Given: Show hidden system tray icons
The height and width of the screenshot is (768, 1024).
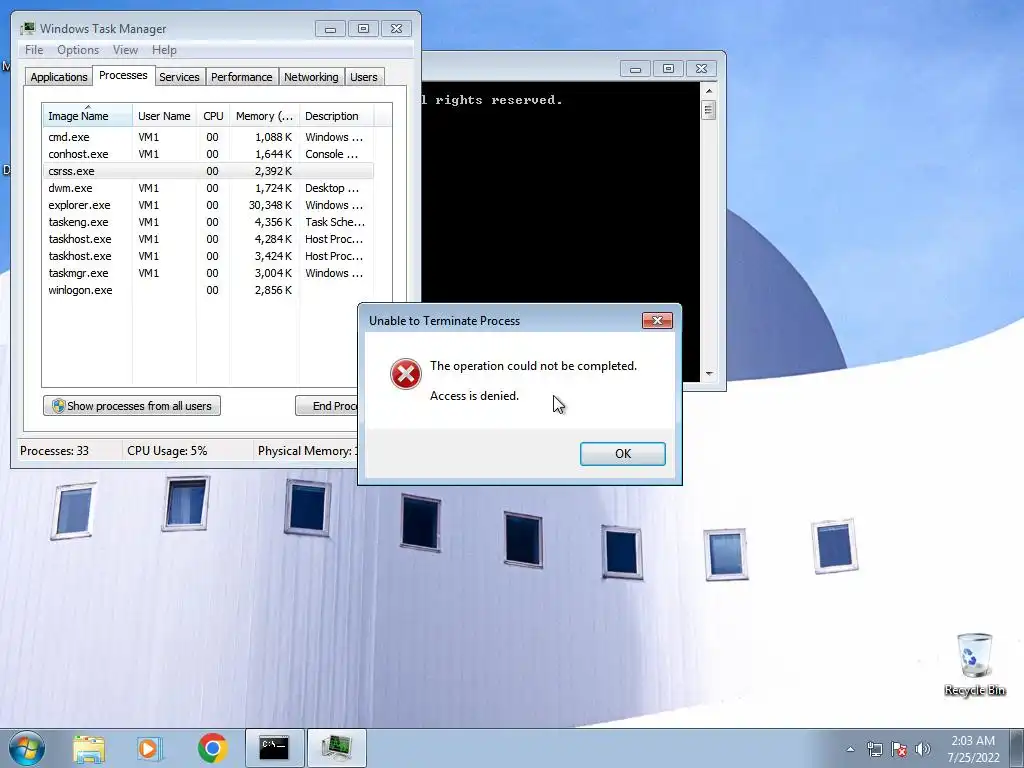Looking at the screenshot, I should (x=850, y=749).
